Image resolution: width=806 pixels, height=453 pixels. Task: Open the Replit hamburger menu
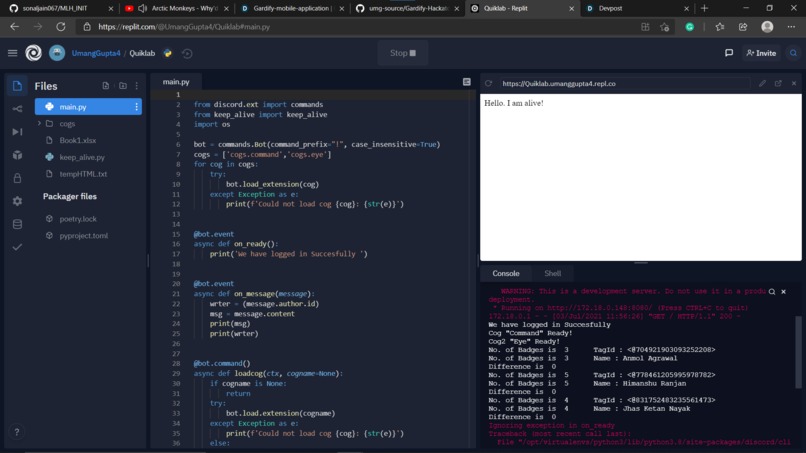point(12,53)
